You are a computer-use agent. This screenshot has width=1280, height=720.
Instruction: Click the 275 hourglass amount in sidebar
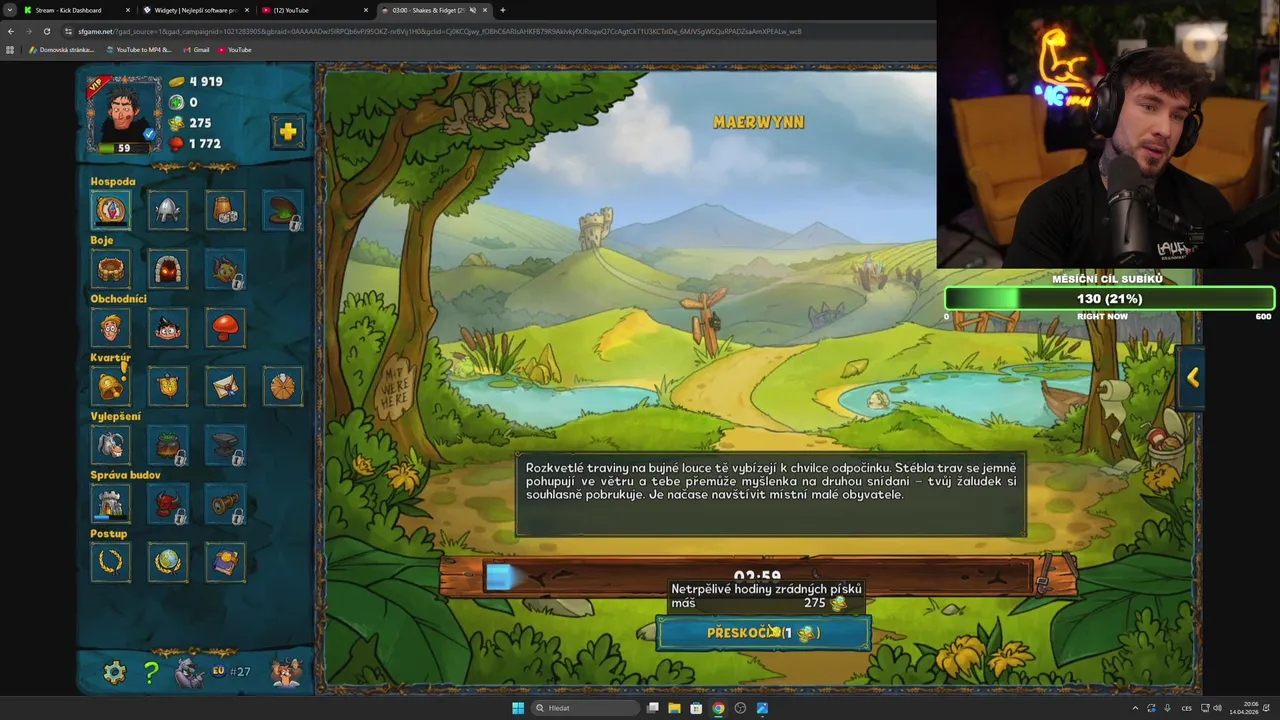point(200,123)
